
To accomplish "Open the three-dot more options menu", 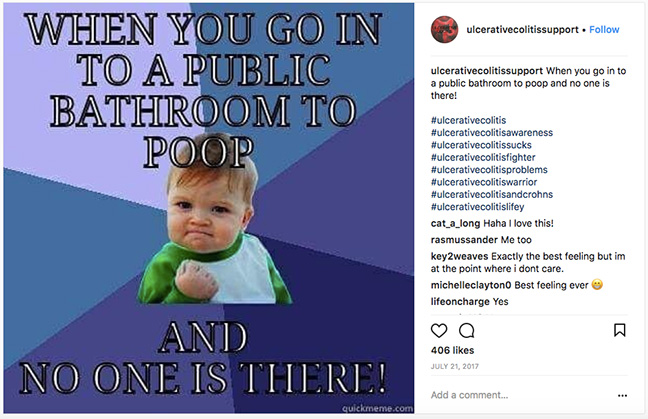I will pyautogui.click(x=622, y=395).
